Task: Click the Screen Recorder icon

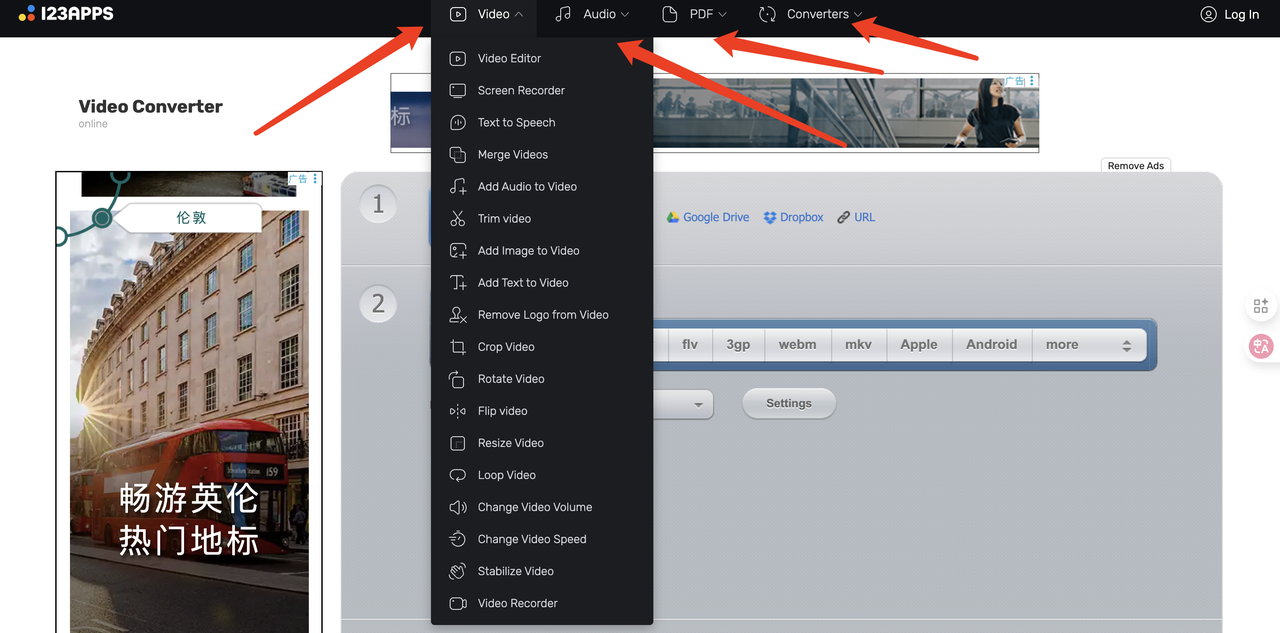Action: tap(458, 91)
